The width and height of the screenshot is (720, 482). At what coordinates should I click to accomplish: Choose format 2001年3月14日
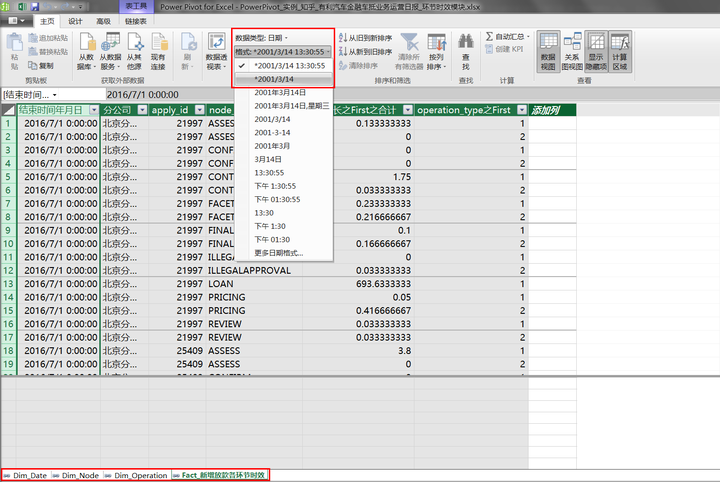(x=283, y=92)
